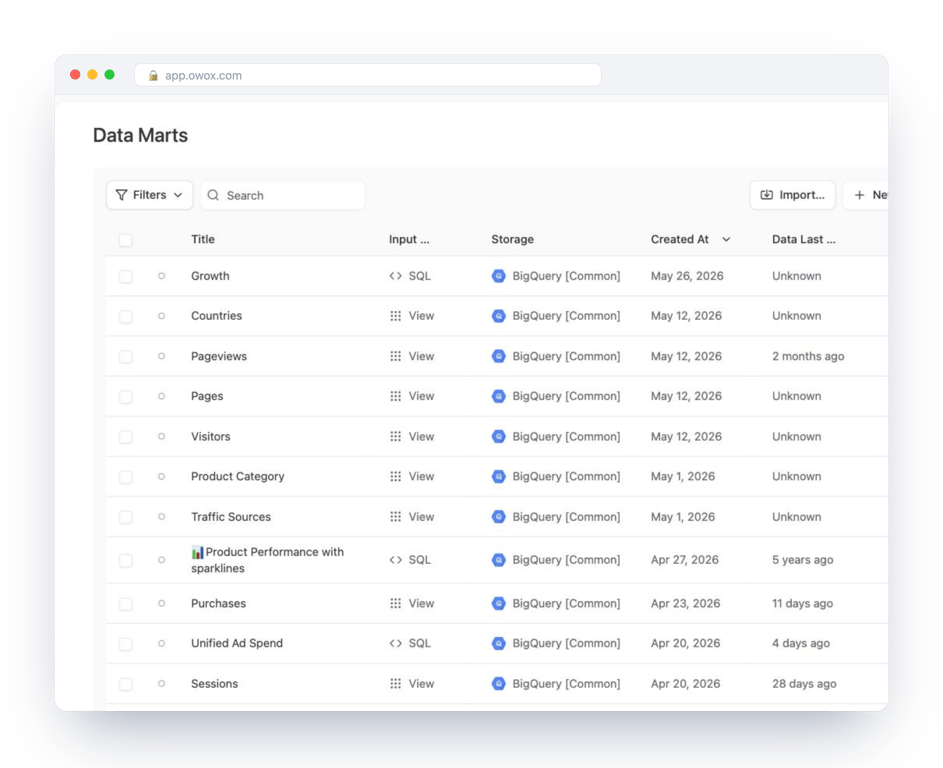The height and width of the screenshot is (768, 943).
Task: Click the View grid icon in Product Category row
Action: (395, 476)
